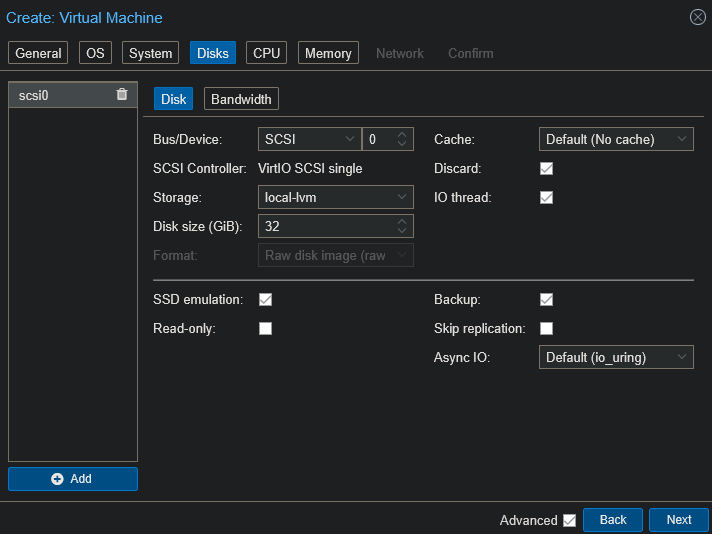The image size is (712, 534).
Task: Open the Bus/Device SCSI dropdown
Action: pyautogui.click(x=309, y=140)
